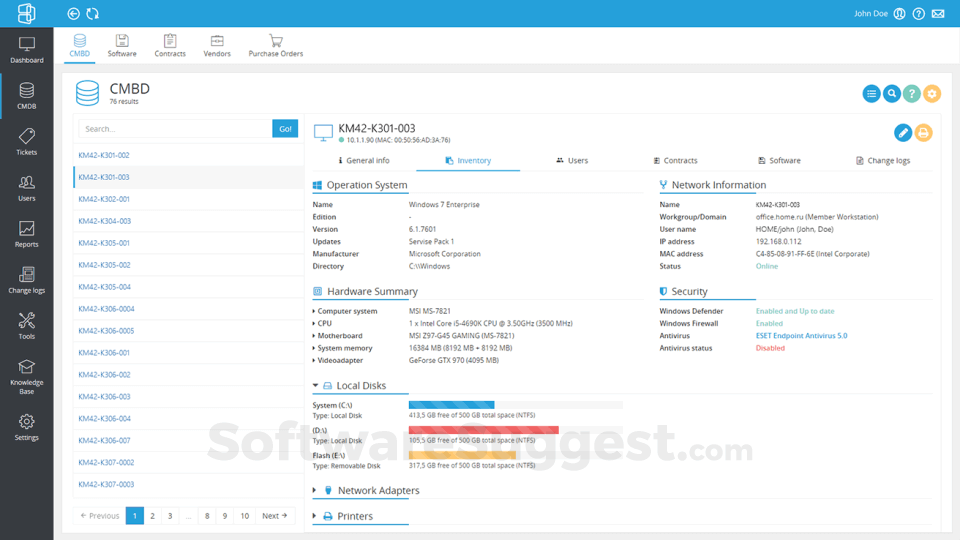This screenshot has width=960, height=540.
Task: Click the back arrow icon in header
Action: click(x=73, y=13)
